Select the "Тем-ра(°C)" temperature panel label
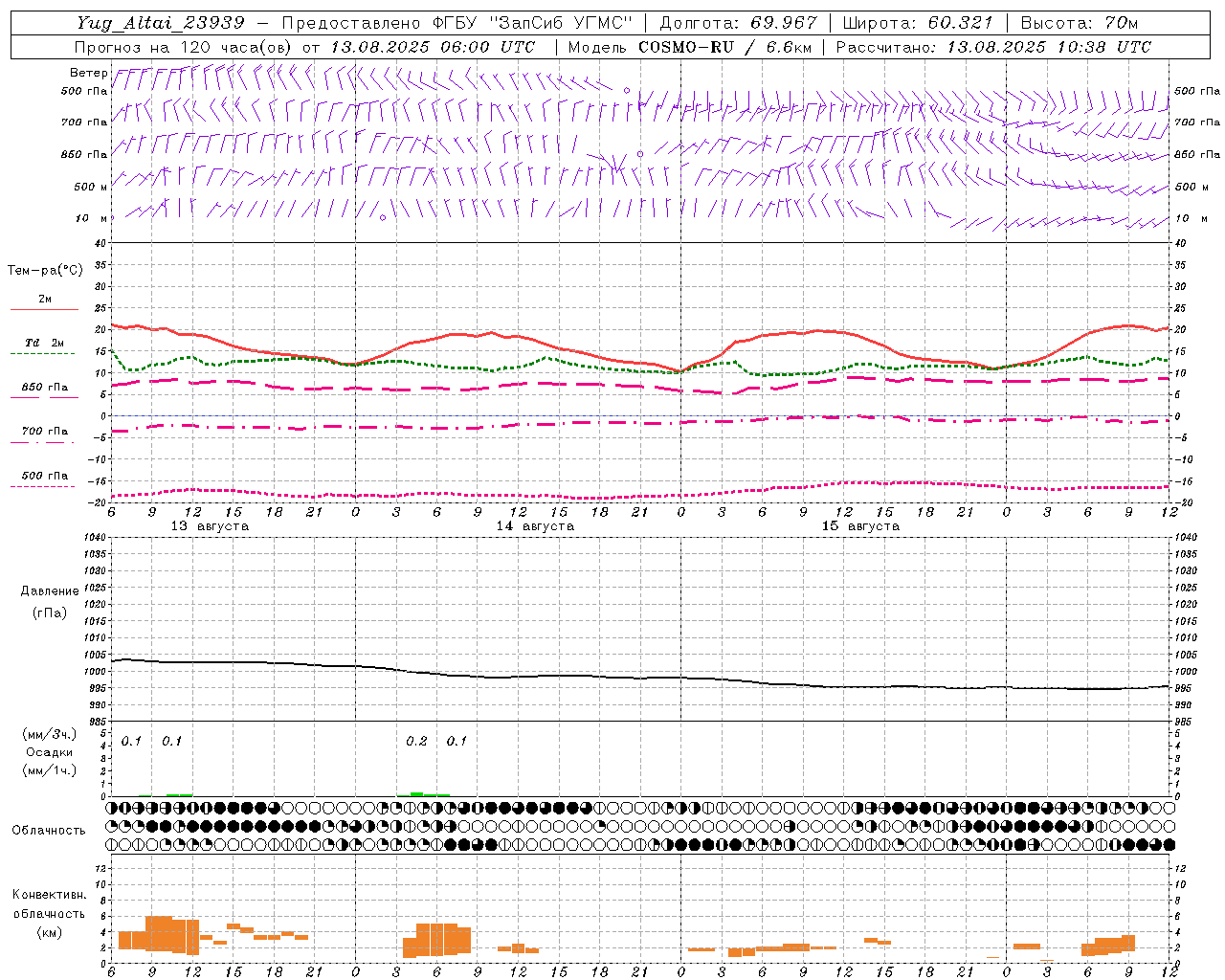This screenshot has width=1225, height=980. point(45,271)
